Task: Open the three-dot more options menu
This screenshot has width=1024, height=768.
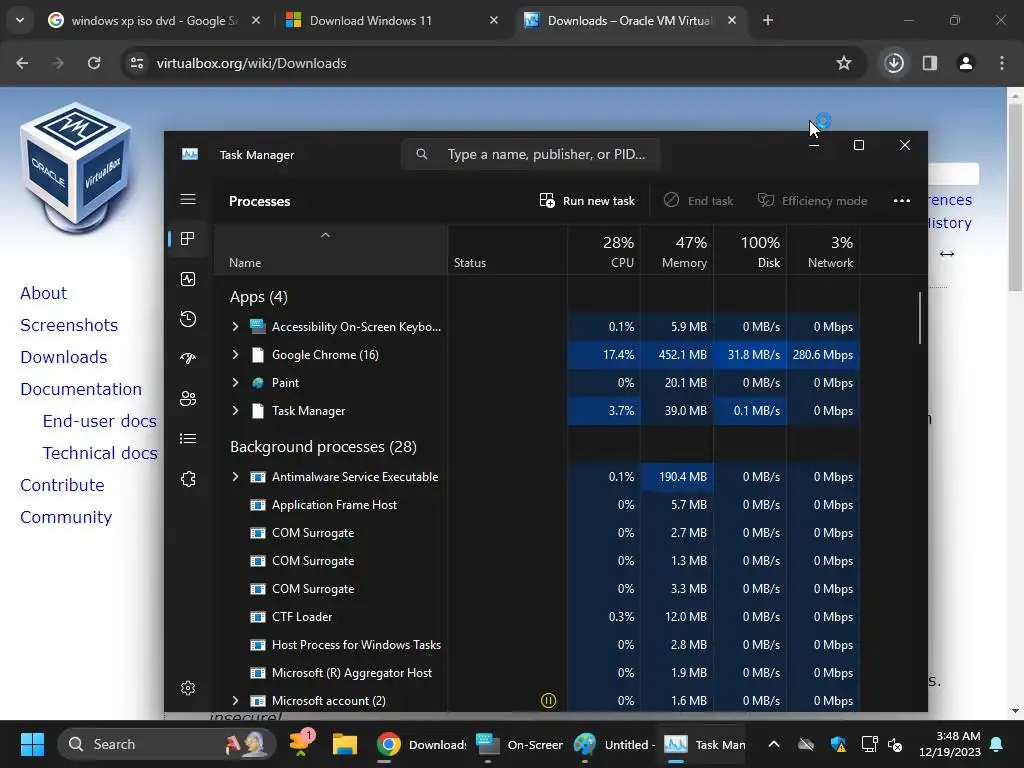Action: 902,200
